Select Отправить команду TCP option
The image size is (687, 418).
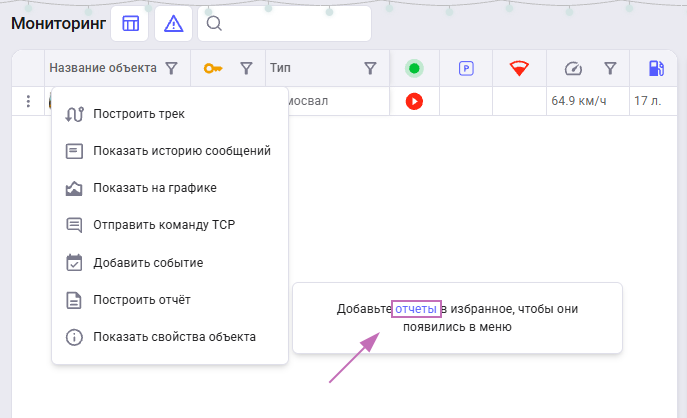163,225
